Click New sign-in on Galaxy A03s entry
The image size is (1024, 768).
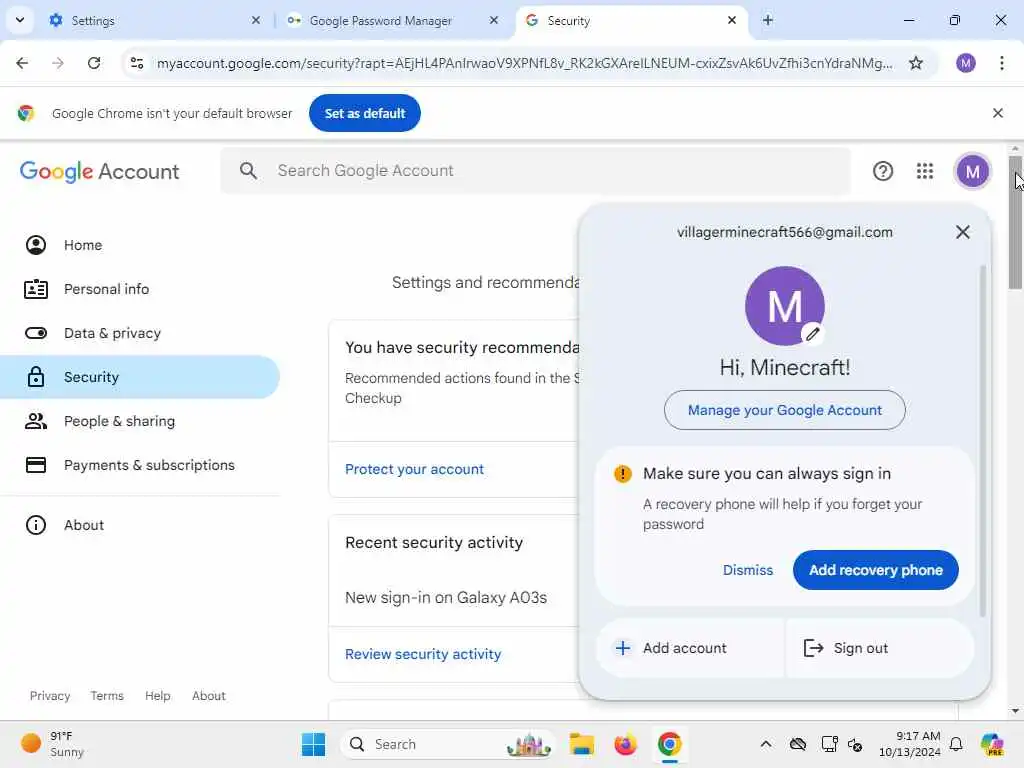pyautogui.click(x=446, y=598)
